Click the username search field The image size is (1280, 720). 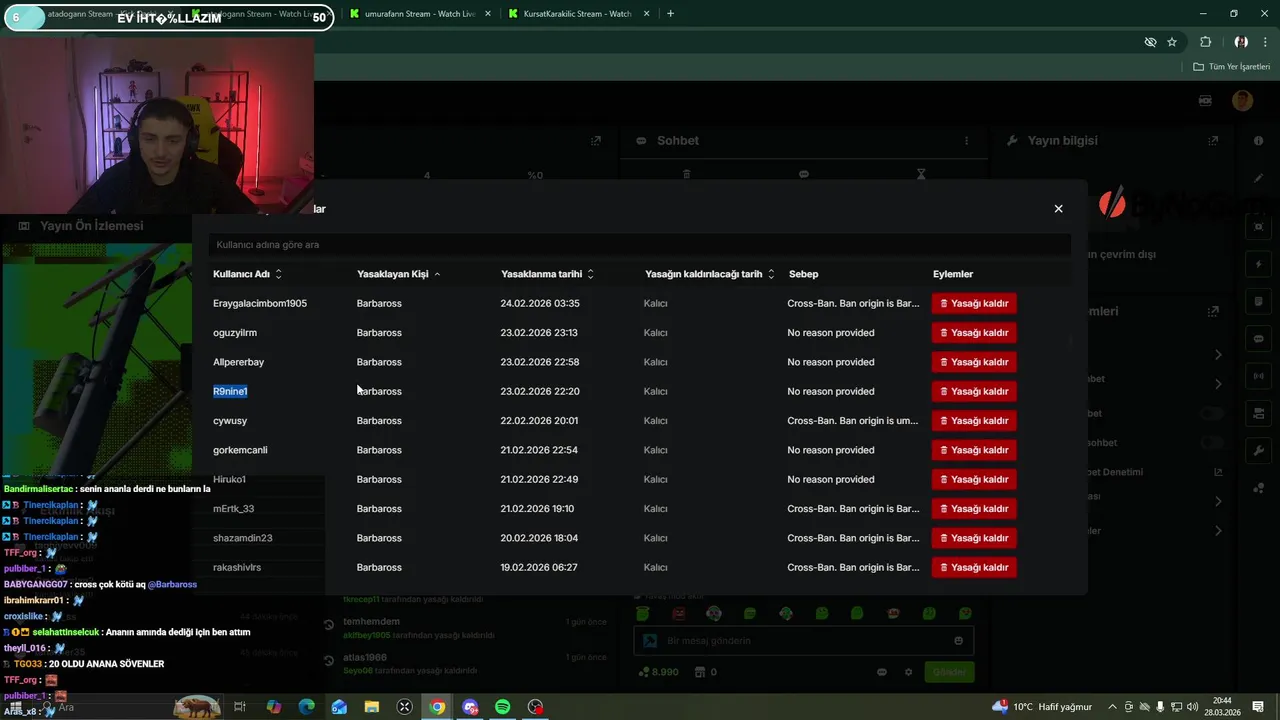[640, 244]
